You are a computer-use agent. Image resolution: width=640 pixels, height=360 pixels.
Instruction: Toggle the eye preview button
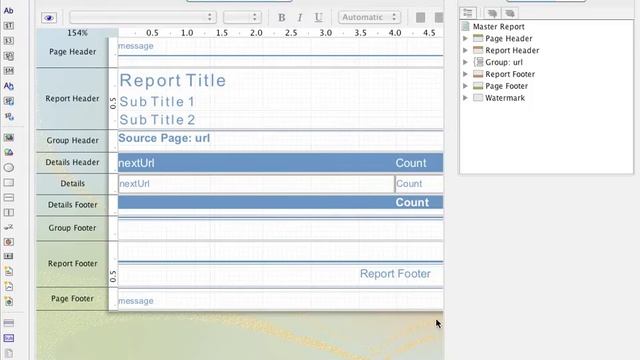[49, 18]
